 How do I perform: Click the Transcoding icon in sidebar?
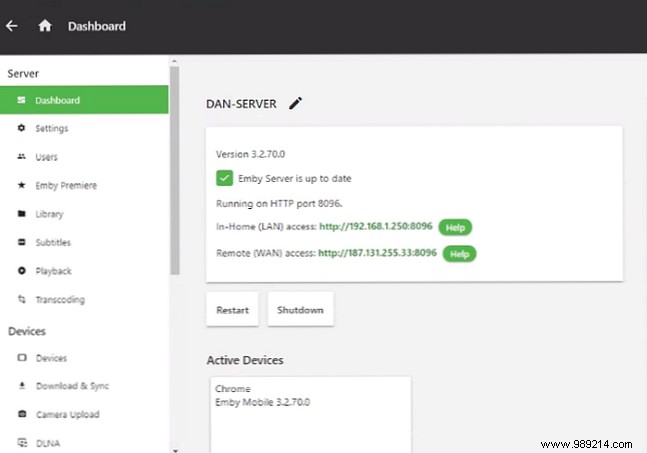(21, 299)
